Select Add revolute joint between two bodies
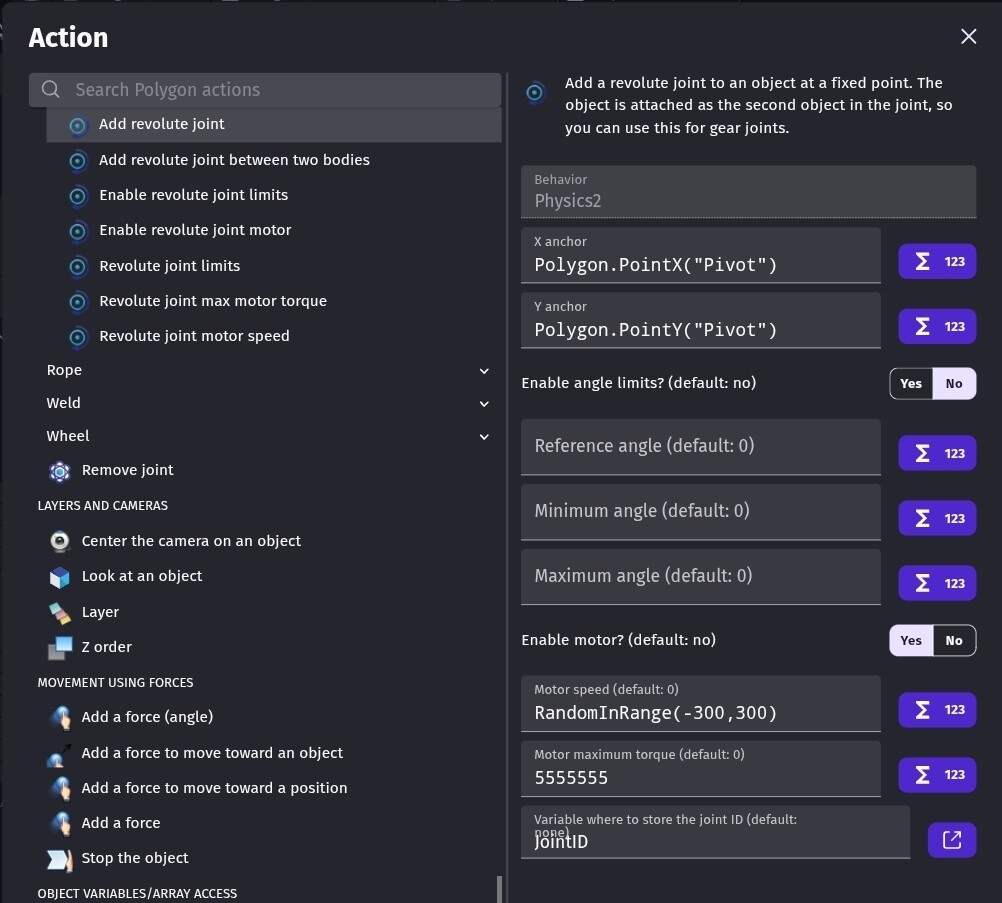 coord(234,160)
